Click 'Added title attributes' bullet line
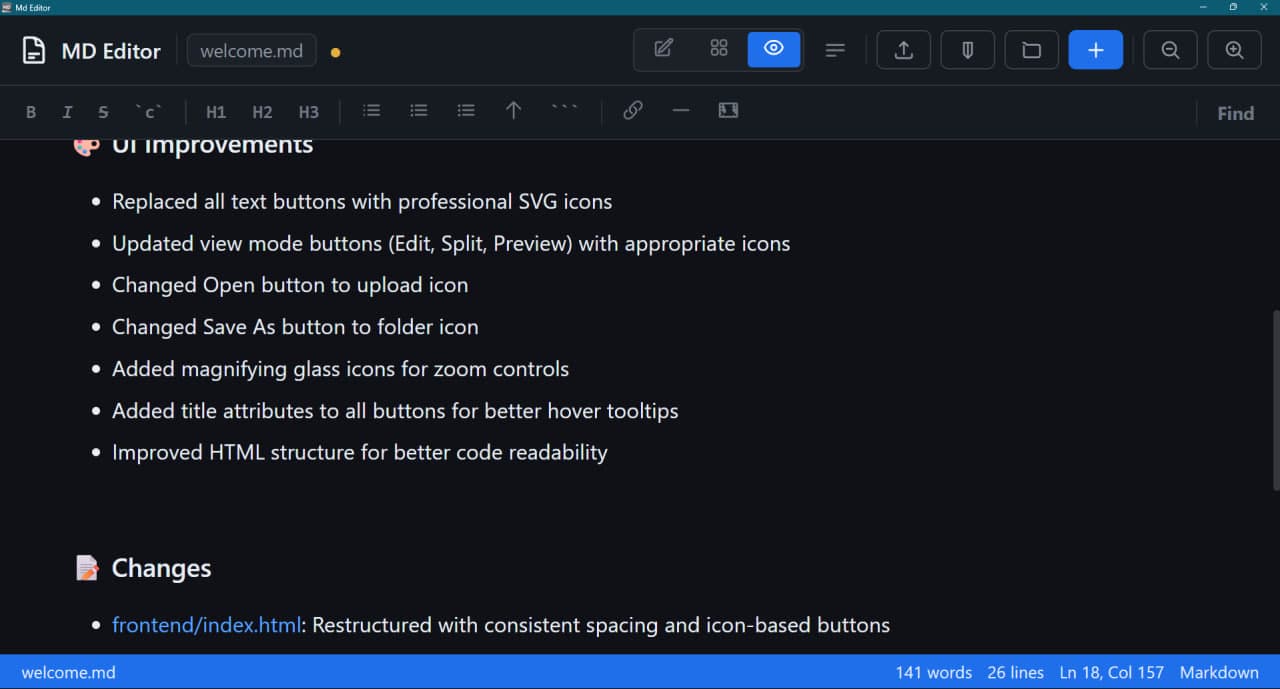The width and height of the screenshot is (1280, 689). click(x=395, y=411)
